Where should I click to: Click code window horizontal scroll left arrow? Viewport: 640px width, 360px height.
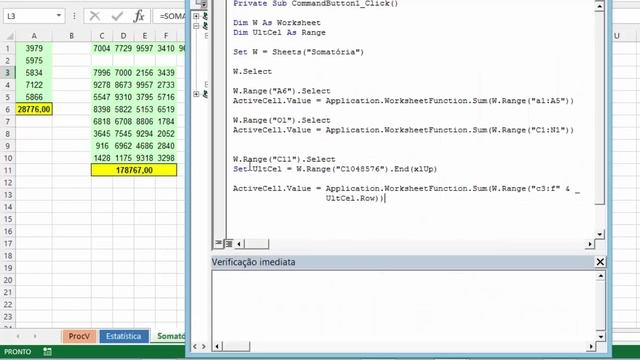coord(239,244)
